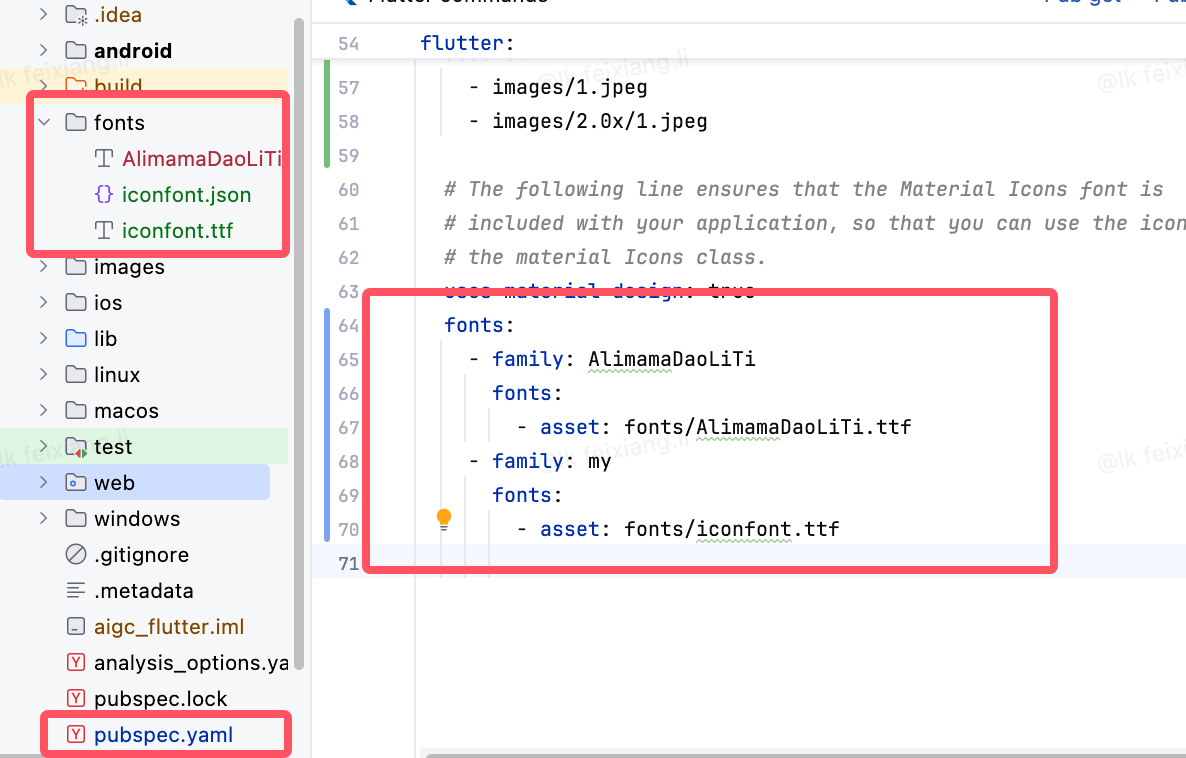
Task: Collapse the fonts folder
Action: [x=44, y=122]
